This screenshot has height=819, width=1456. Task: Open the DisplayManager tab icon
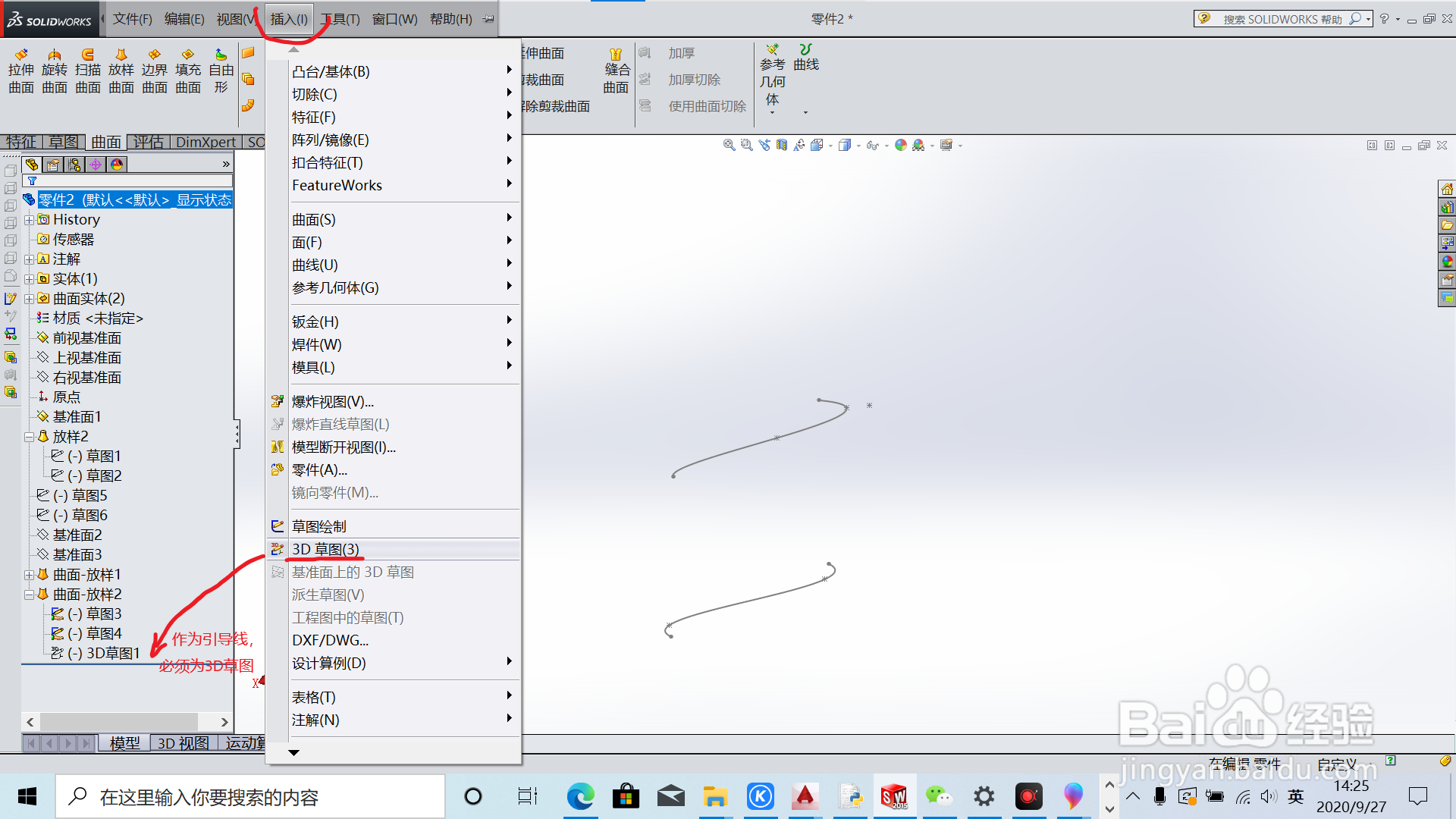pyautogui.click(x=117, y=165)
